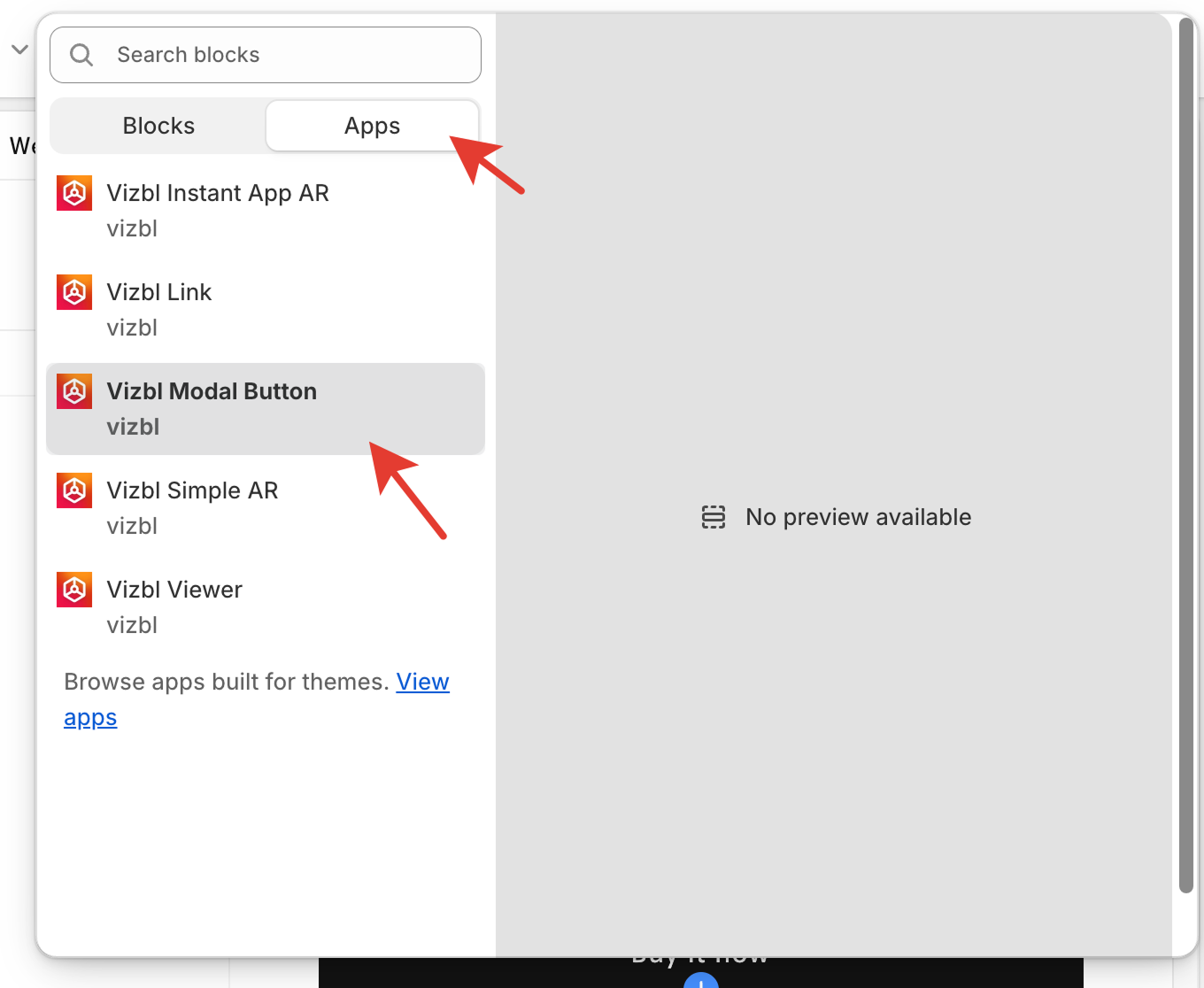Click the No preview available placeholder icon
Screen dimensions: 1204x988
(x=714, y=517)
